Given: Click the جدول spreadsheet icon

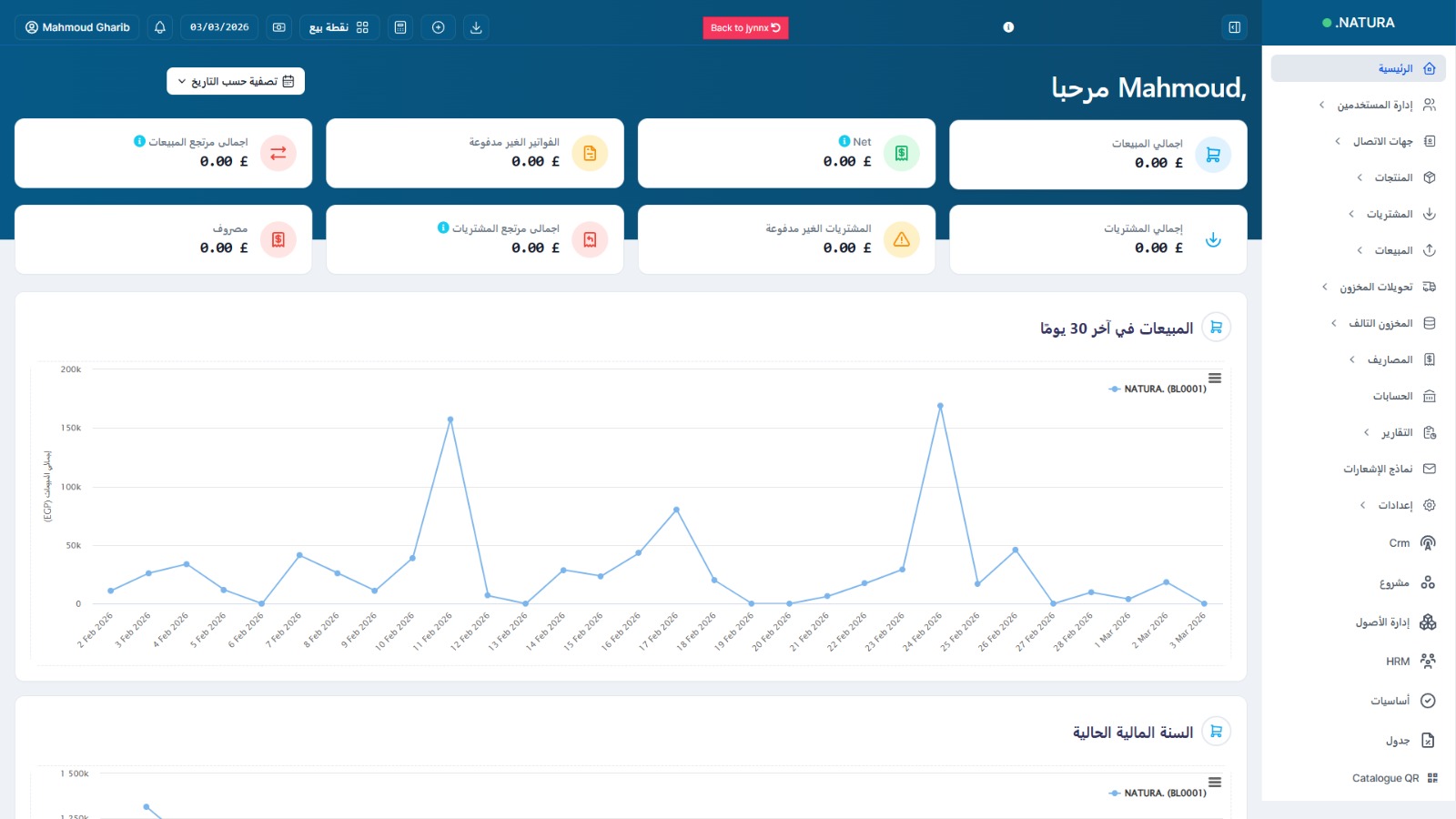Looking at the screenshot, I should (1428, 741).
